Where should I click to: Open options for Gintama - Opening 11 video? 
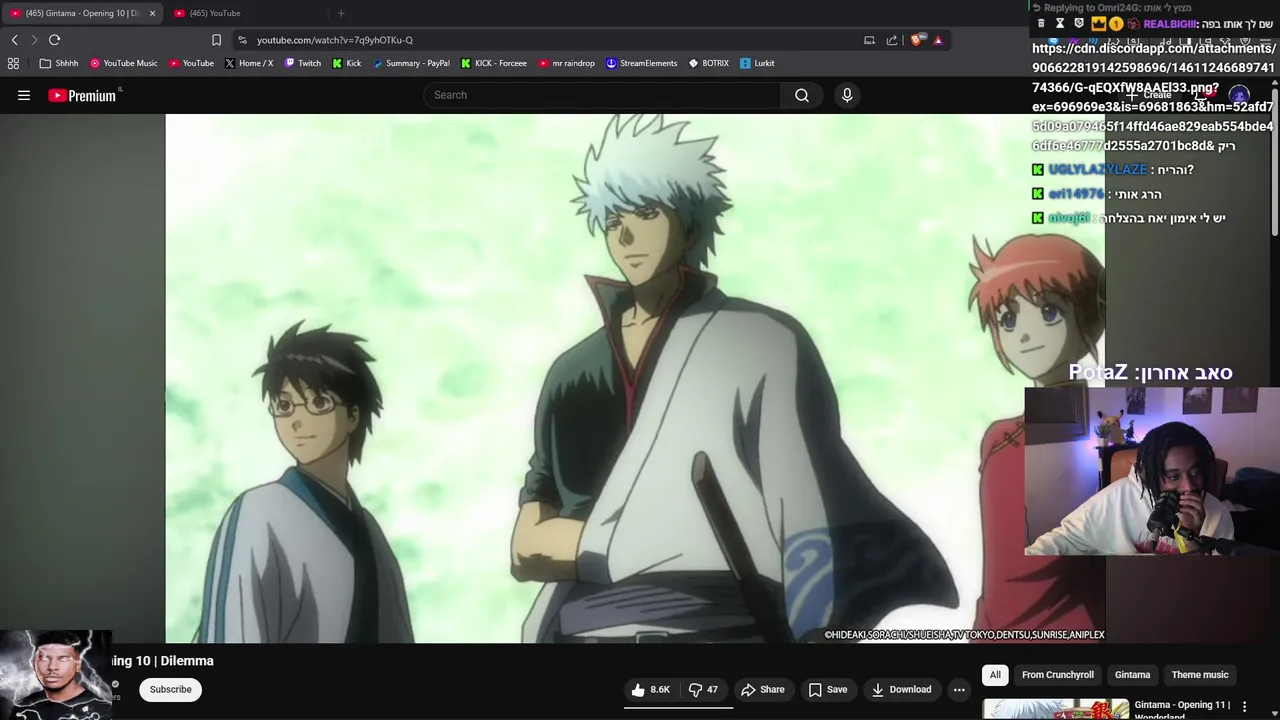(1244, 706)
